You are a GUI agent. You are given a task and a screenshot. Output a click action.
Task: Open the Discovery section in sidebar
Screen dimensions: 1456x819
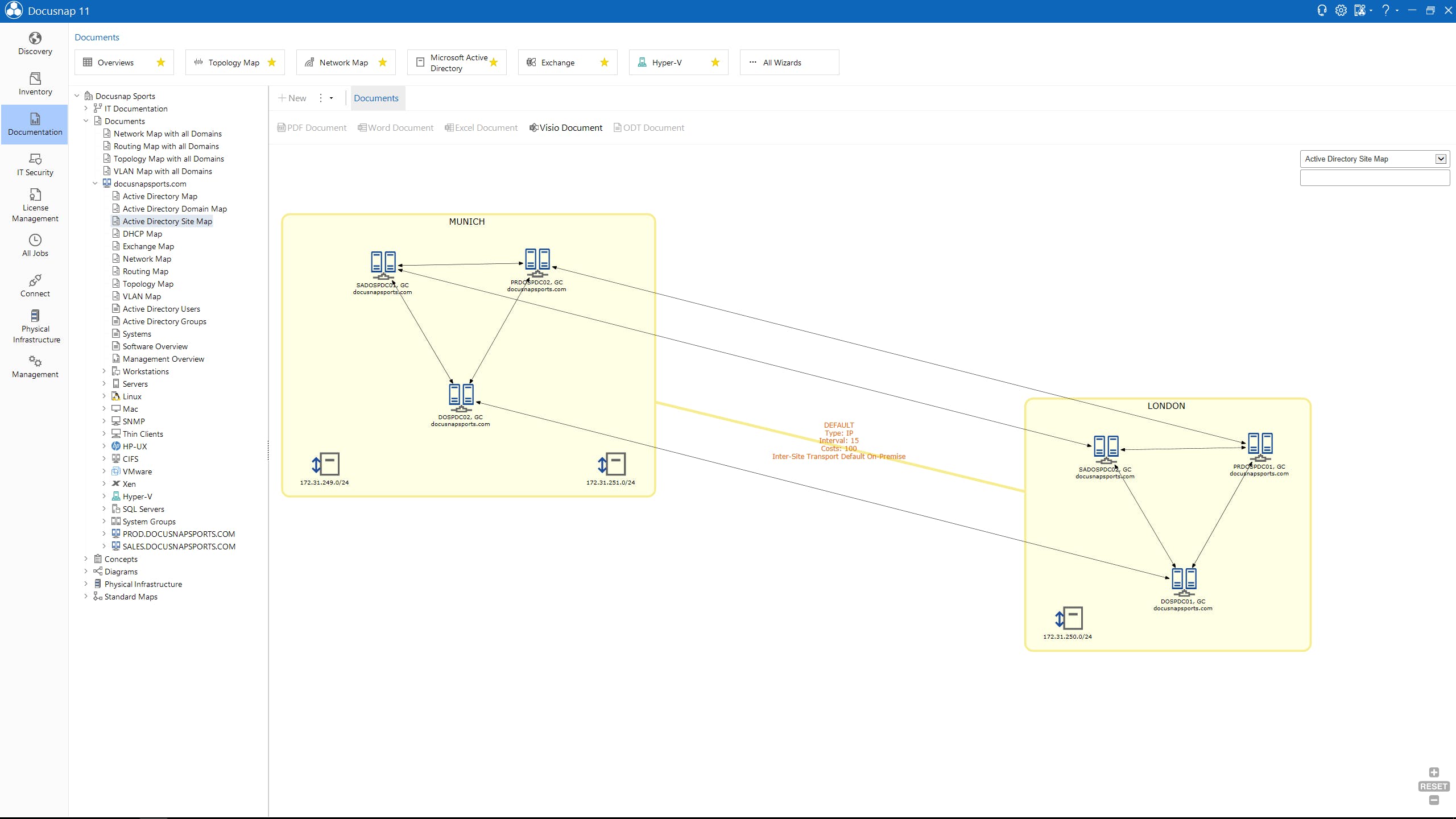pyautogui.click(x=35, y=44)
